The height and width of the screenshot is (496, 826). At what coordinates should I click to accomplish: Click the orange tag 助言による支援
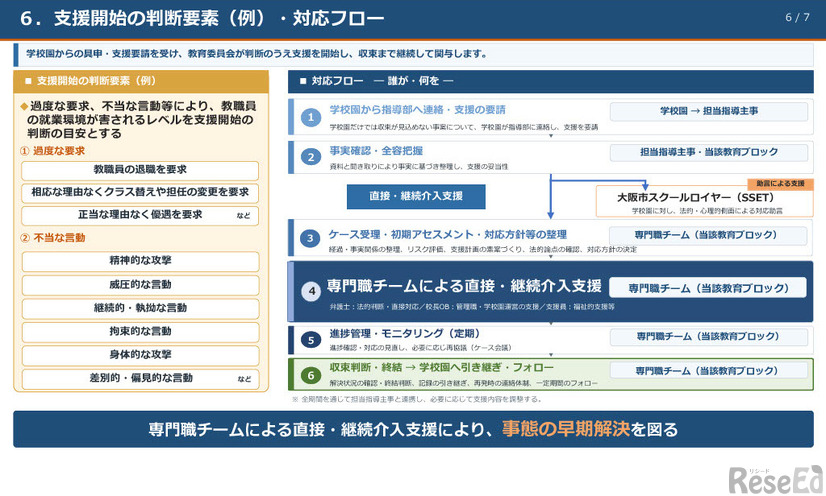click(x=780, y=183)
